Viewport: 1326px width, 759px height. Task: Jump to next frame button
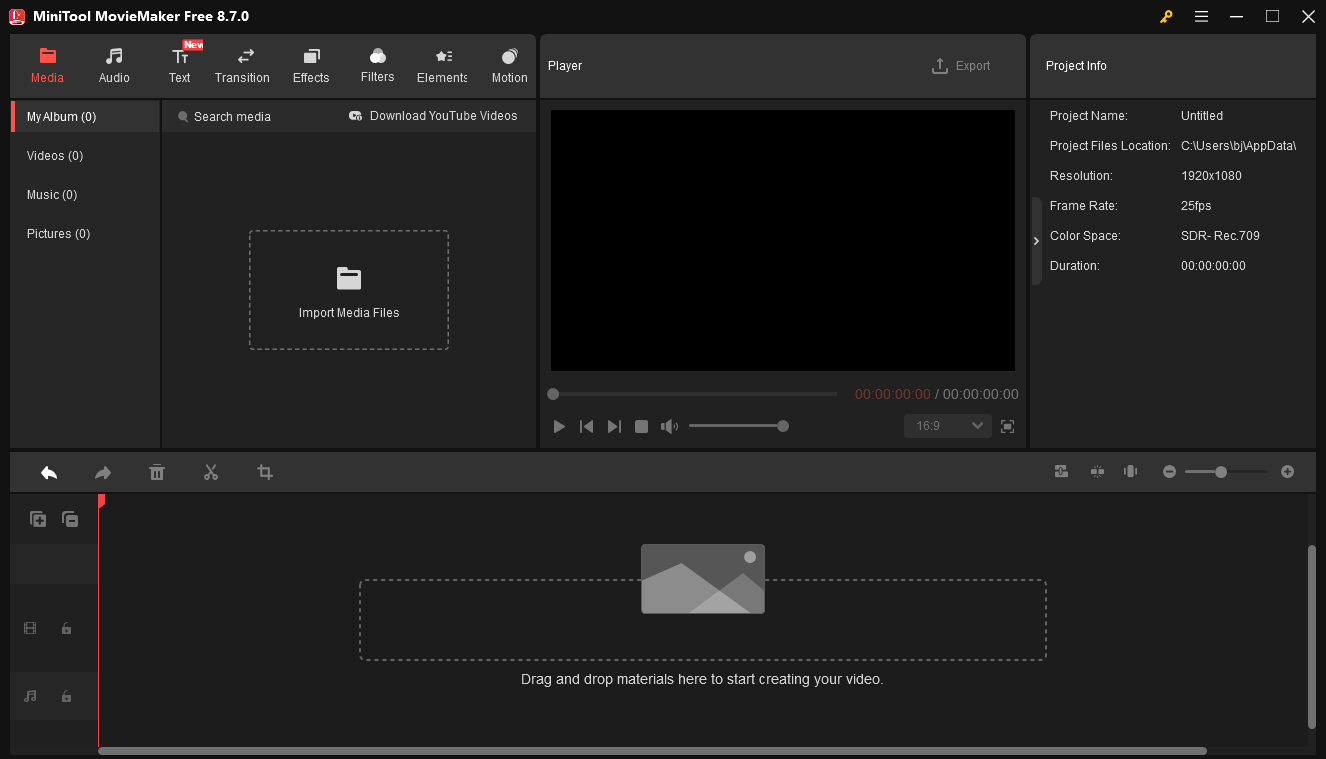614,427
